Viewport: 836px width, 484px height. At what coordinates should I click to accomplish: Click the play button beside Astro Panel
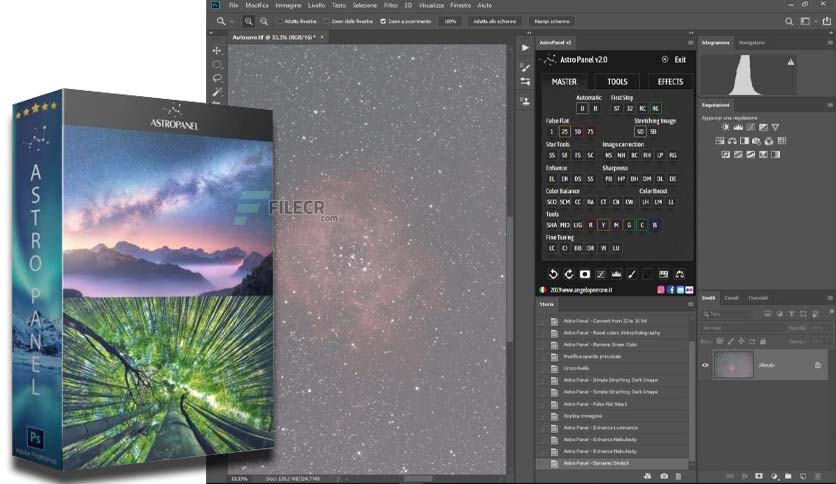[525, 45]
